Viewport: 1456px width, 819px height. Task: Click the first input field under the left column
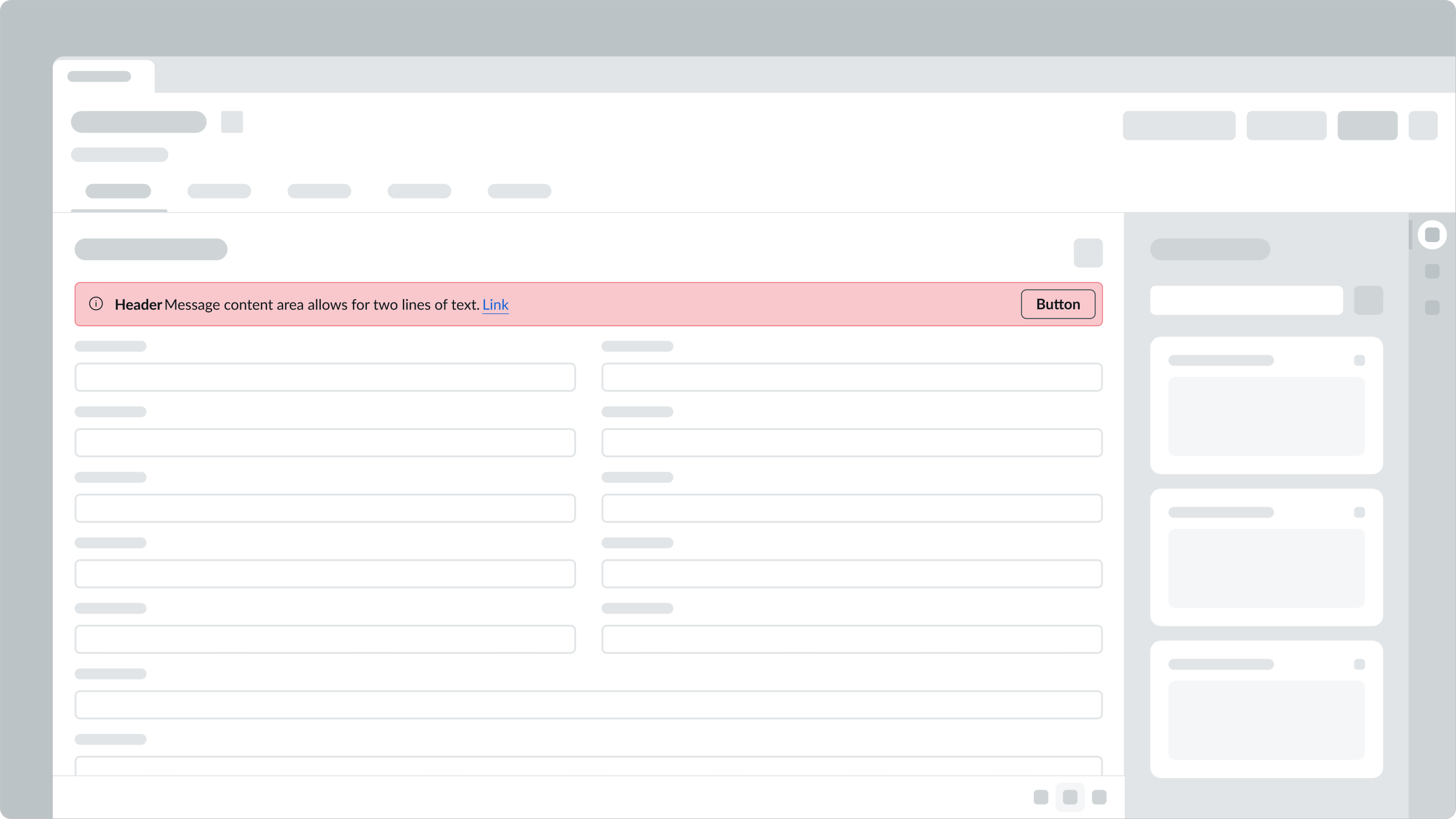[325, 376]
